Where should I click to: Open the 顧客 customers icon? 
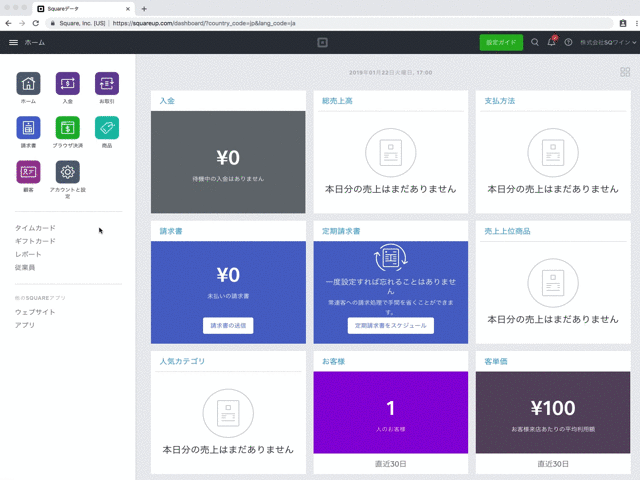point(28,172)
